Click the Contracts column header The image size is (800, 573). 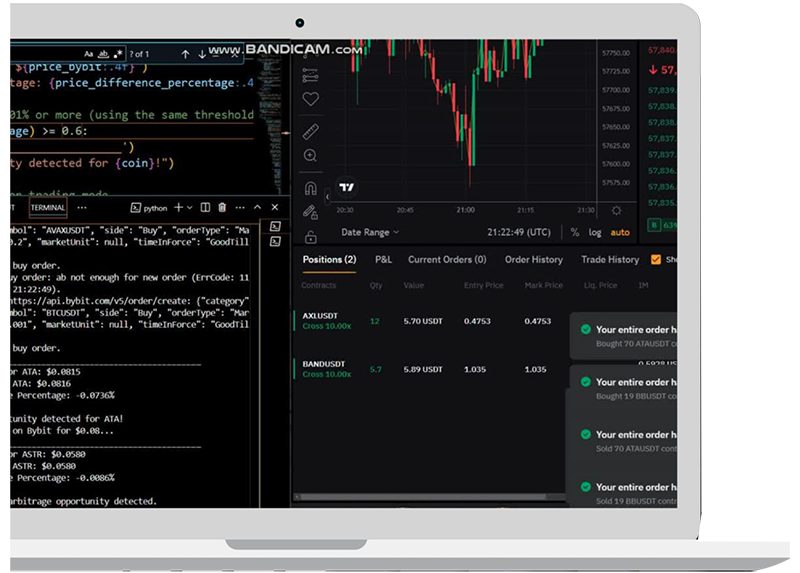(x=318, y=285)
